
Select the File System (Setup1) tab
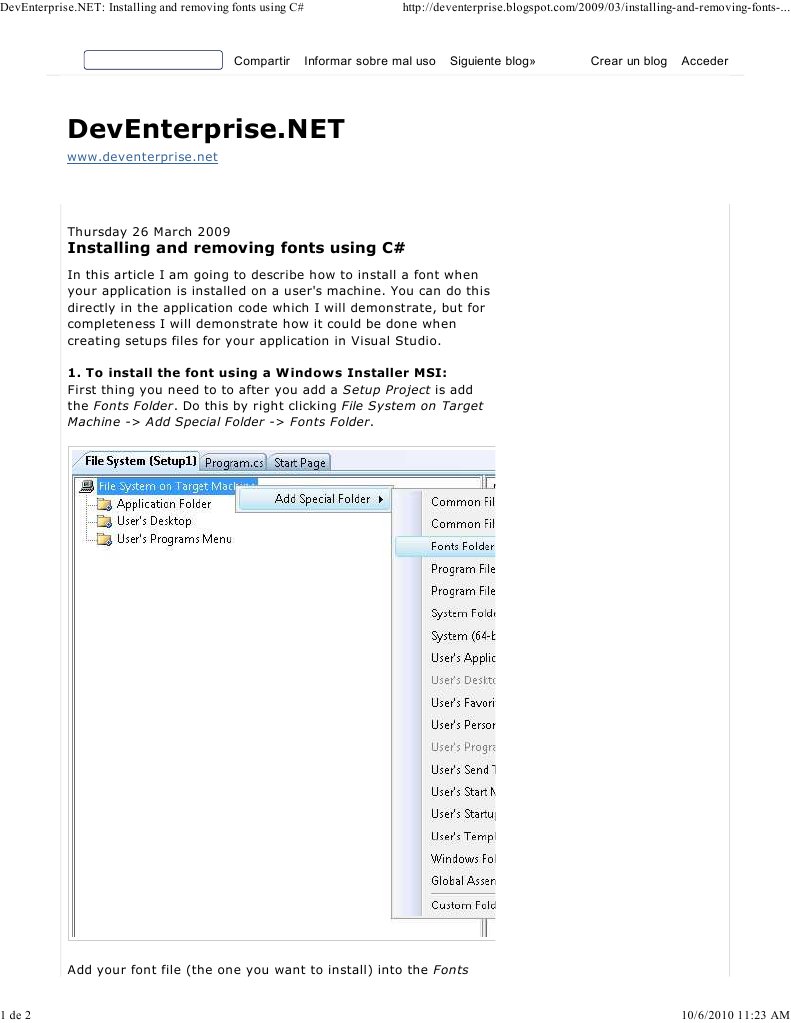click(140, 461)
